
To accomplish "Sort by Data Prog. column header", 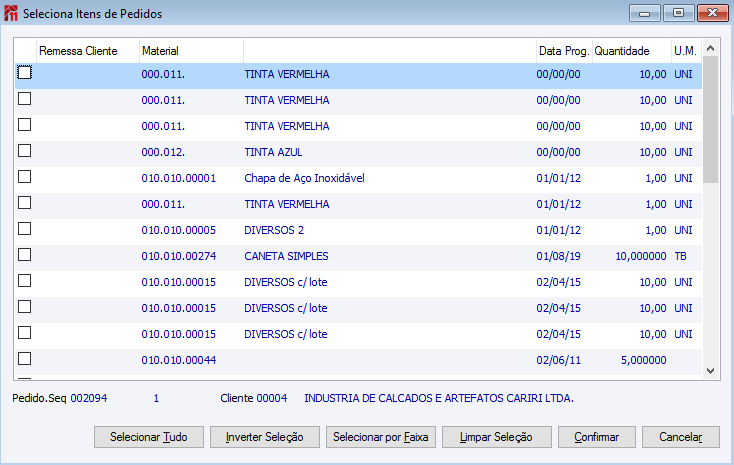I will [564, 51].
